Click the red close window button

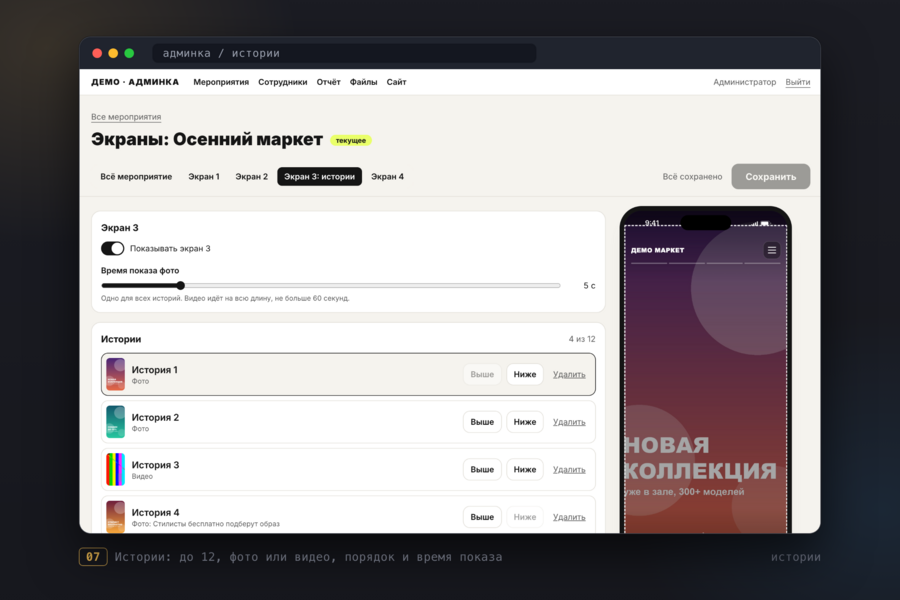pos(97,53)
